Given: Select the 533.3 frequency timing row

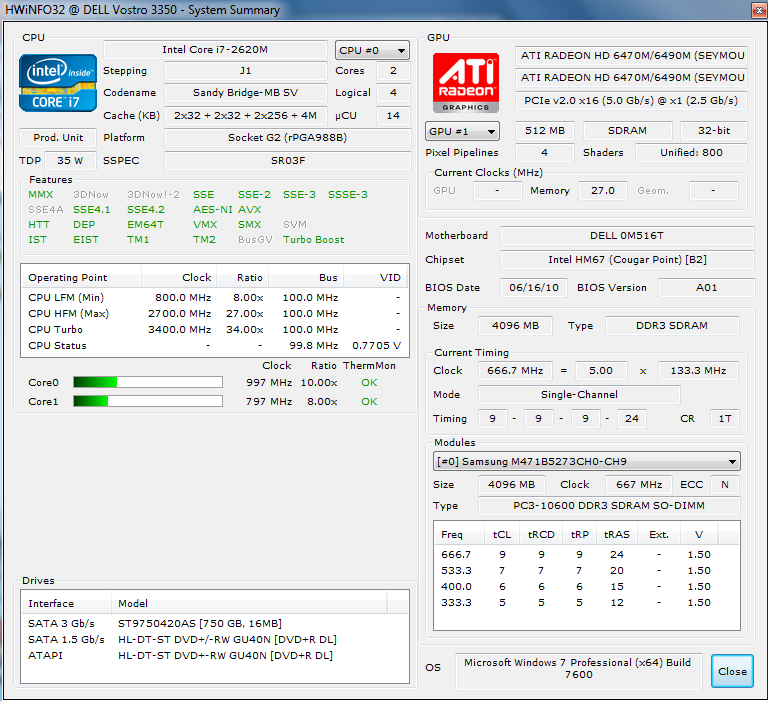Looking at the screenshot, I should [x=587, y=571].
